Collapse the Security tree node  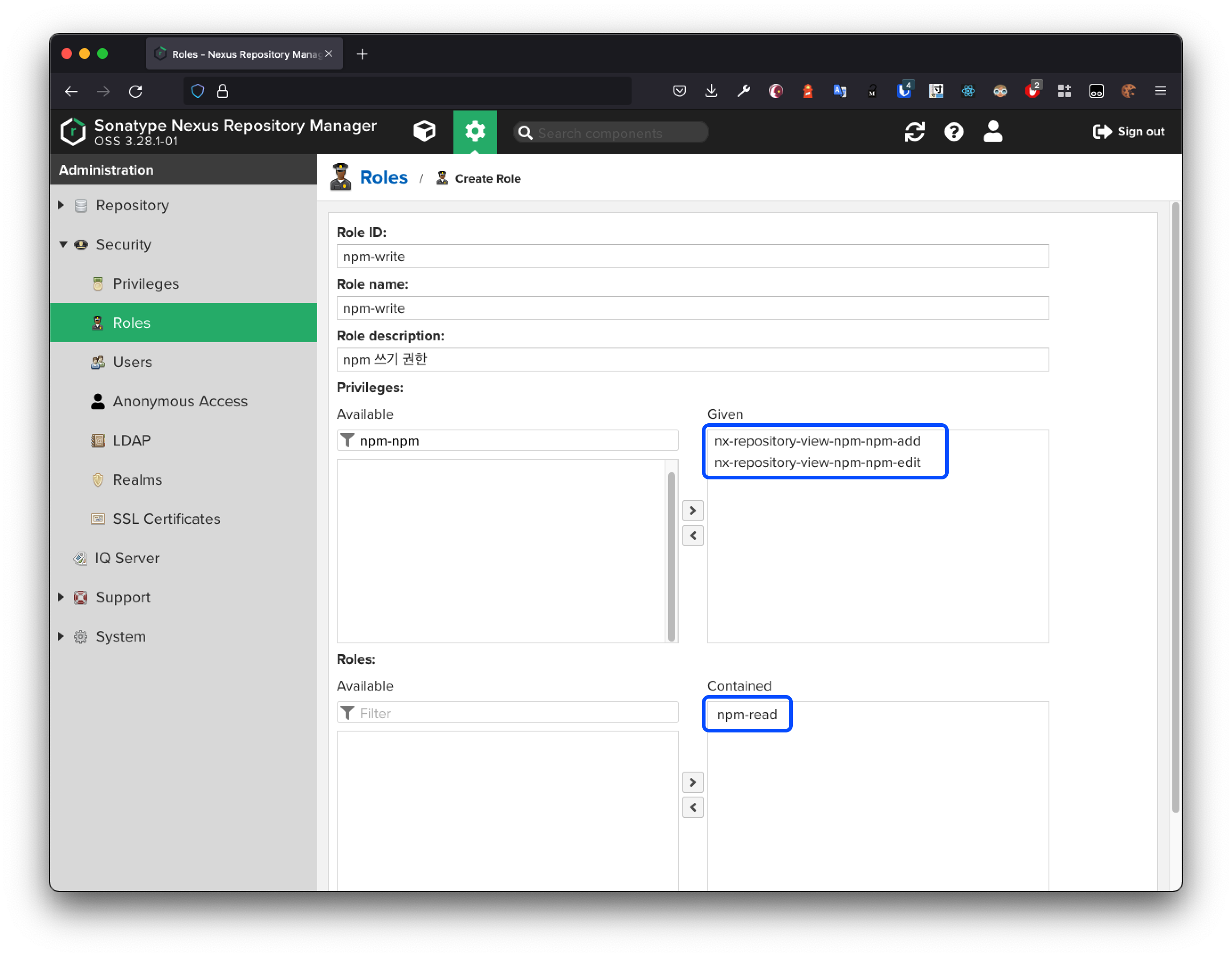tap(63, 244)
